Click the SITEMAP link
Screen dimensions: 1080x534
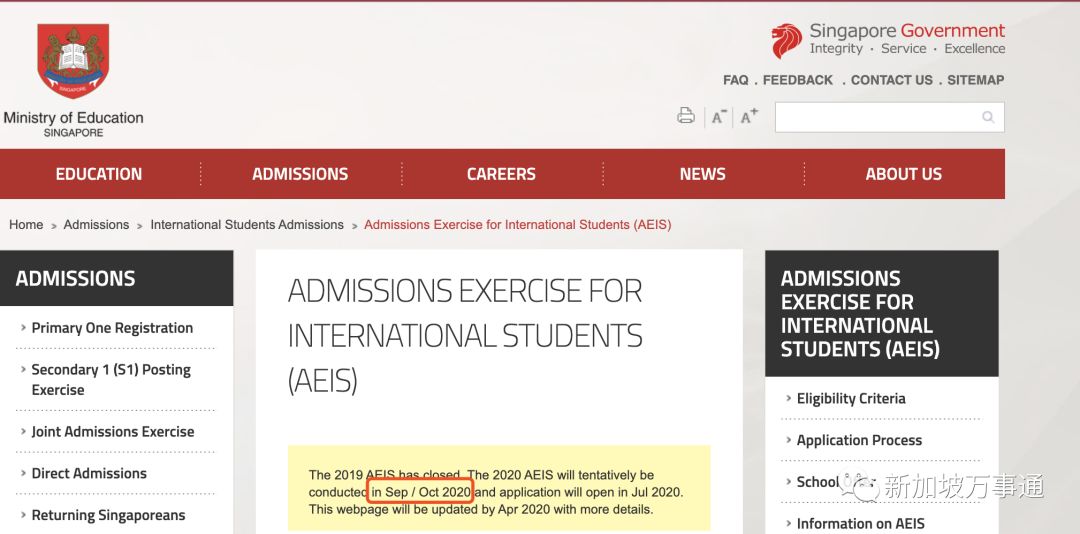975,80
